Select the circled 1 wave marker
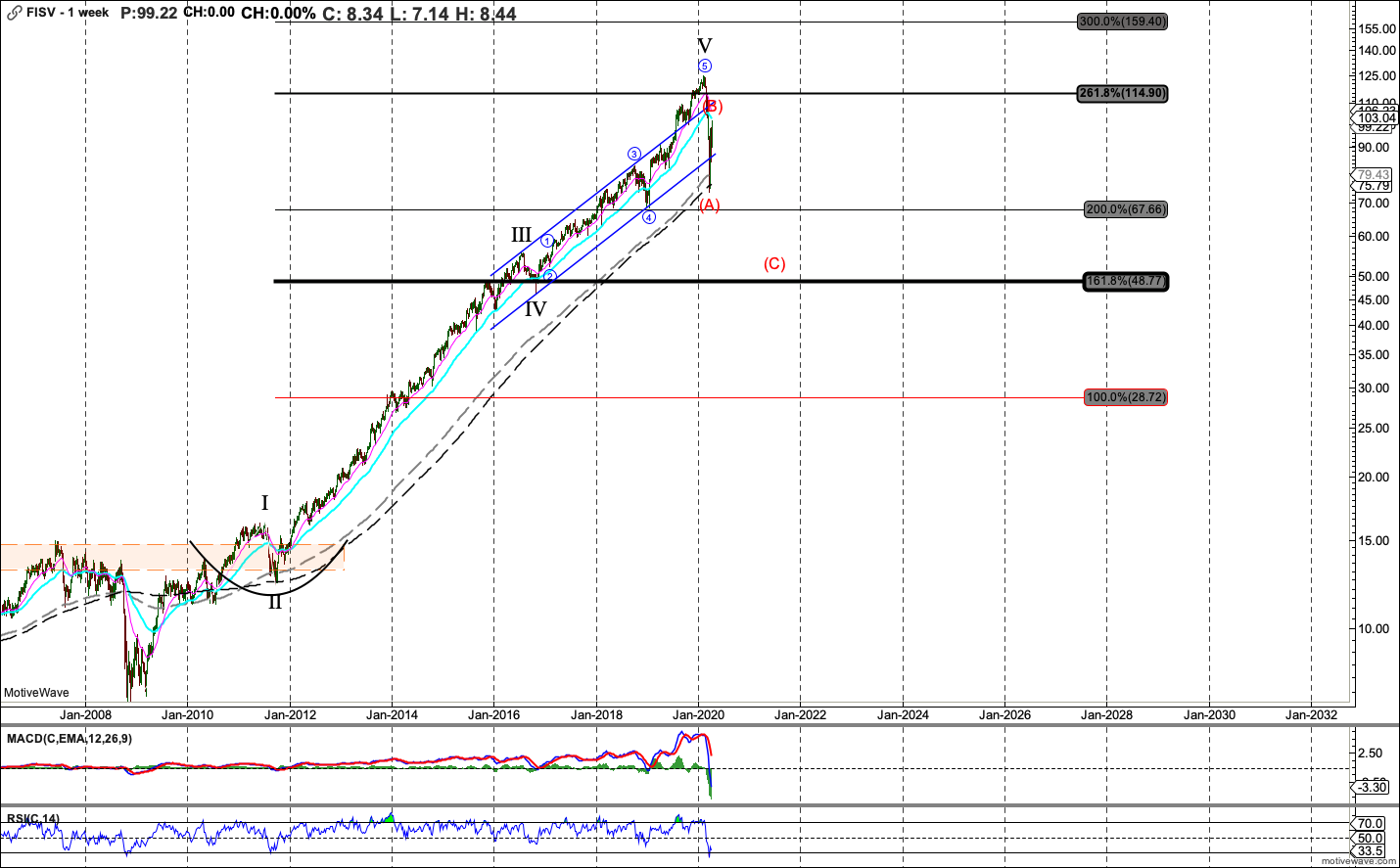Screen dimensions: 1400x868 (x=547, y=241)
